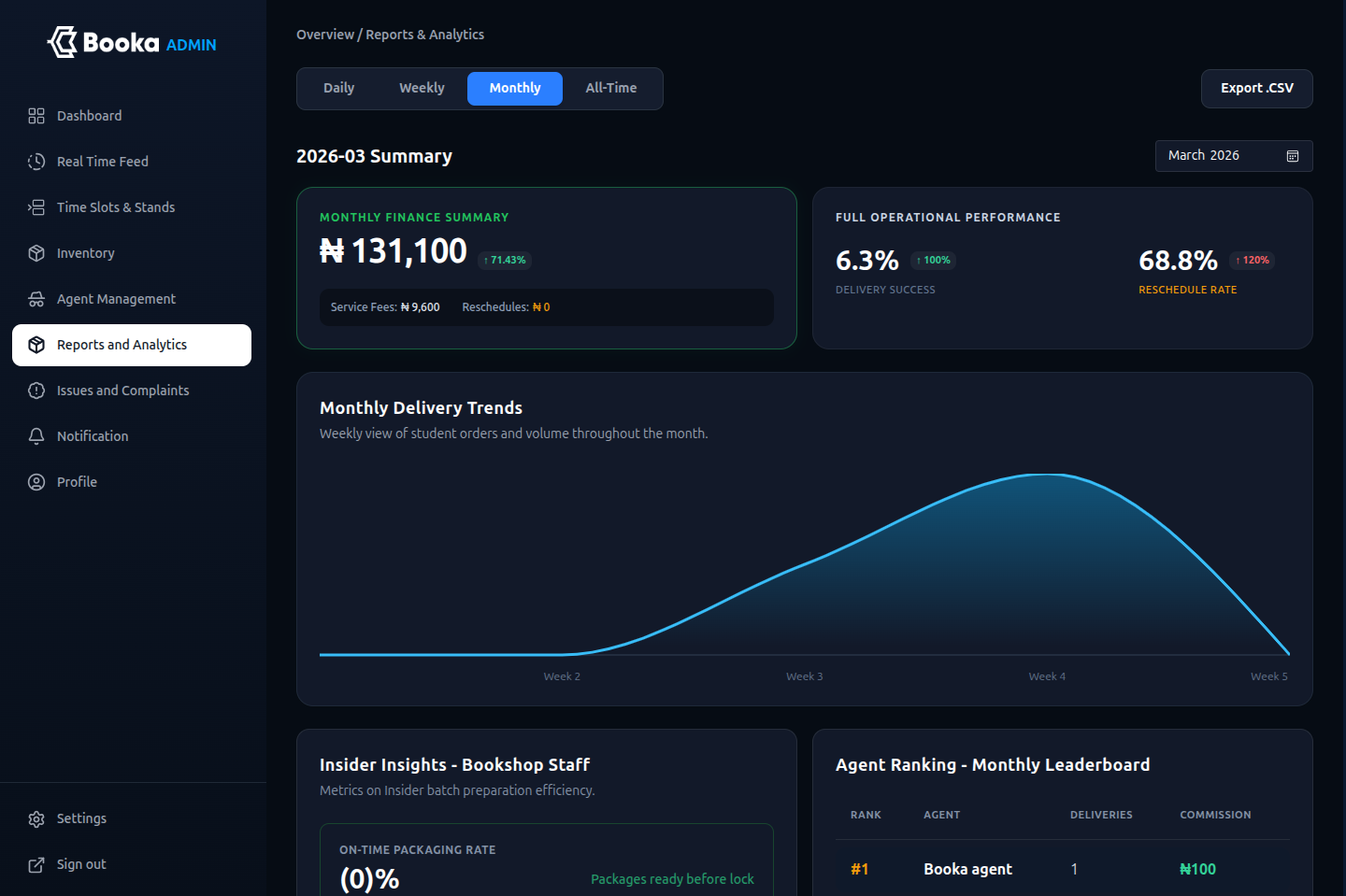Switch to the Weekly tab

[422, 89]
